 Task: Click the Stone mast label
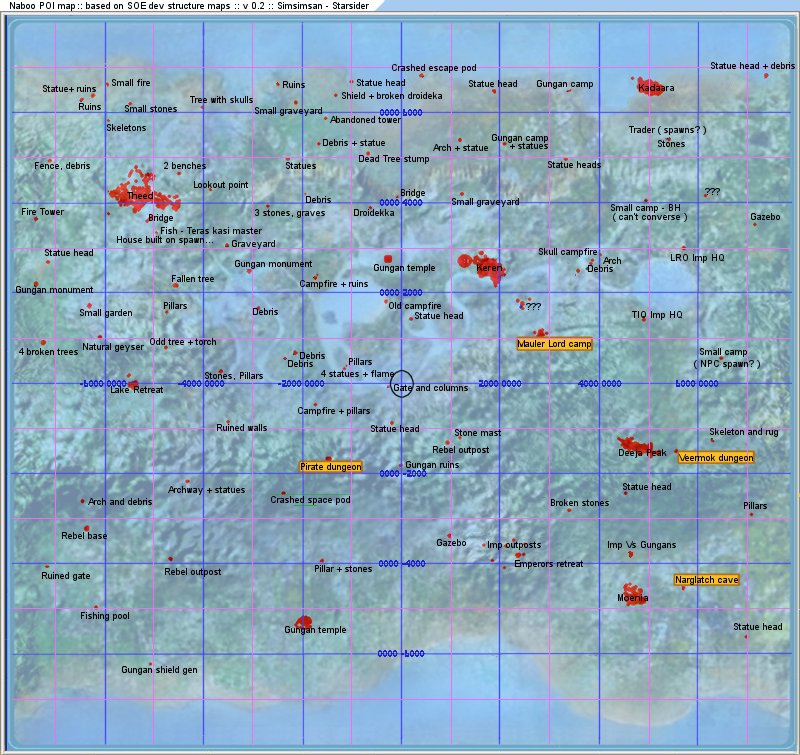[x=478, y=433]
